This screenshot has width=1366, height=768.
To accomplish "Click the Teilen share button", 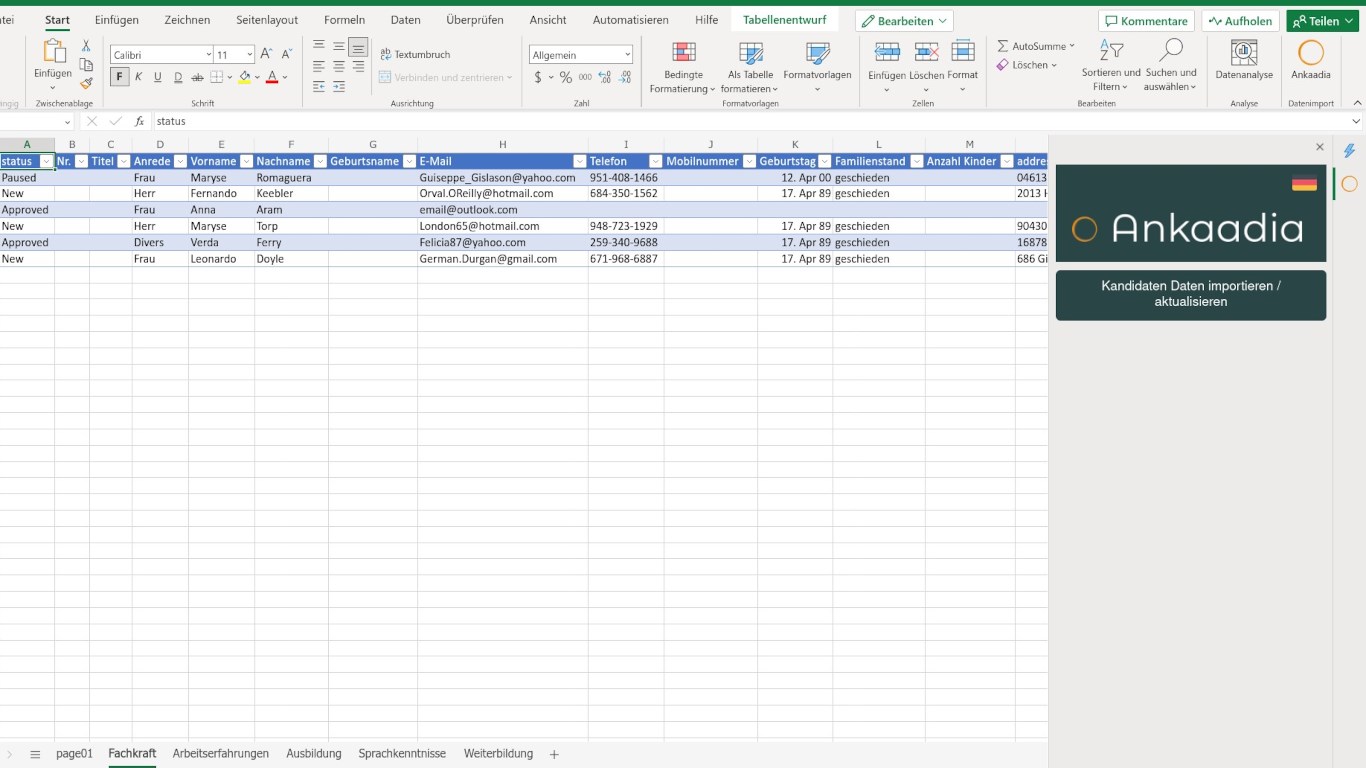I will coord(1322,21).
